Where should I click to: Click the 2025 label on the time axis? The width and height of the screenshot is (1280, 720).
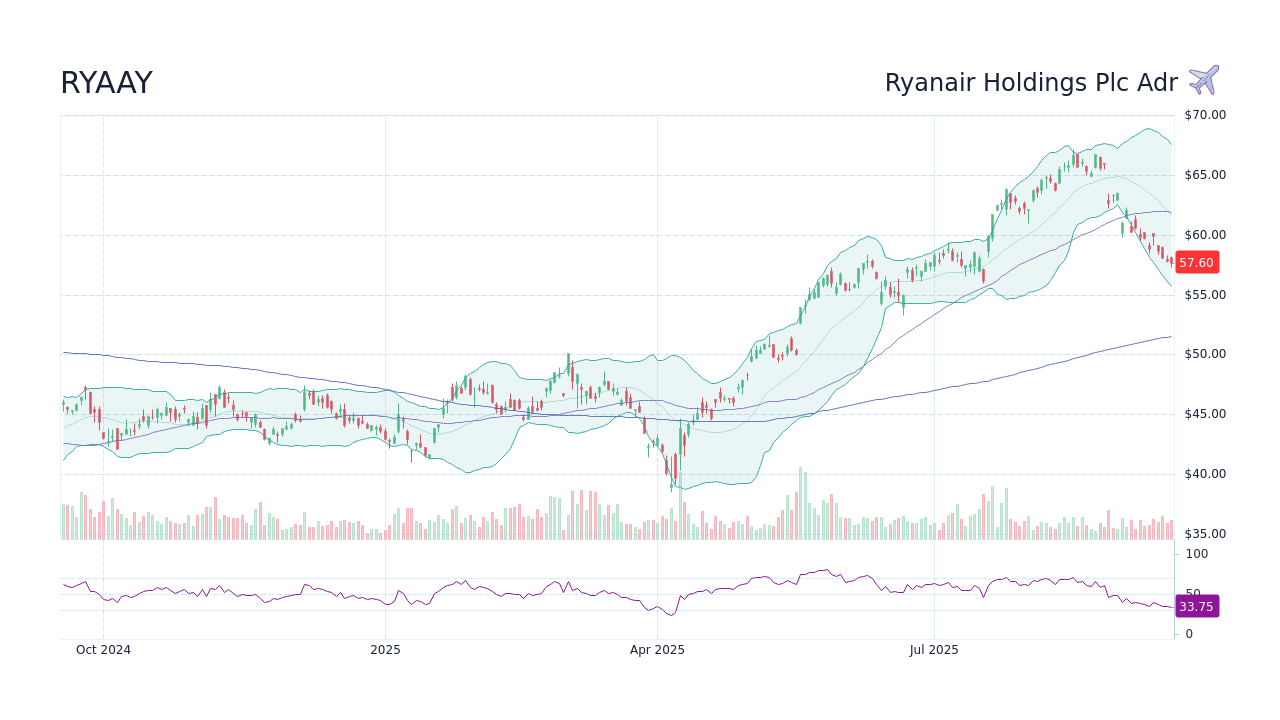coord(385,649)
